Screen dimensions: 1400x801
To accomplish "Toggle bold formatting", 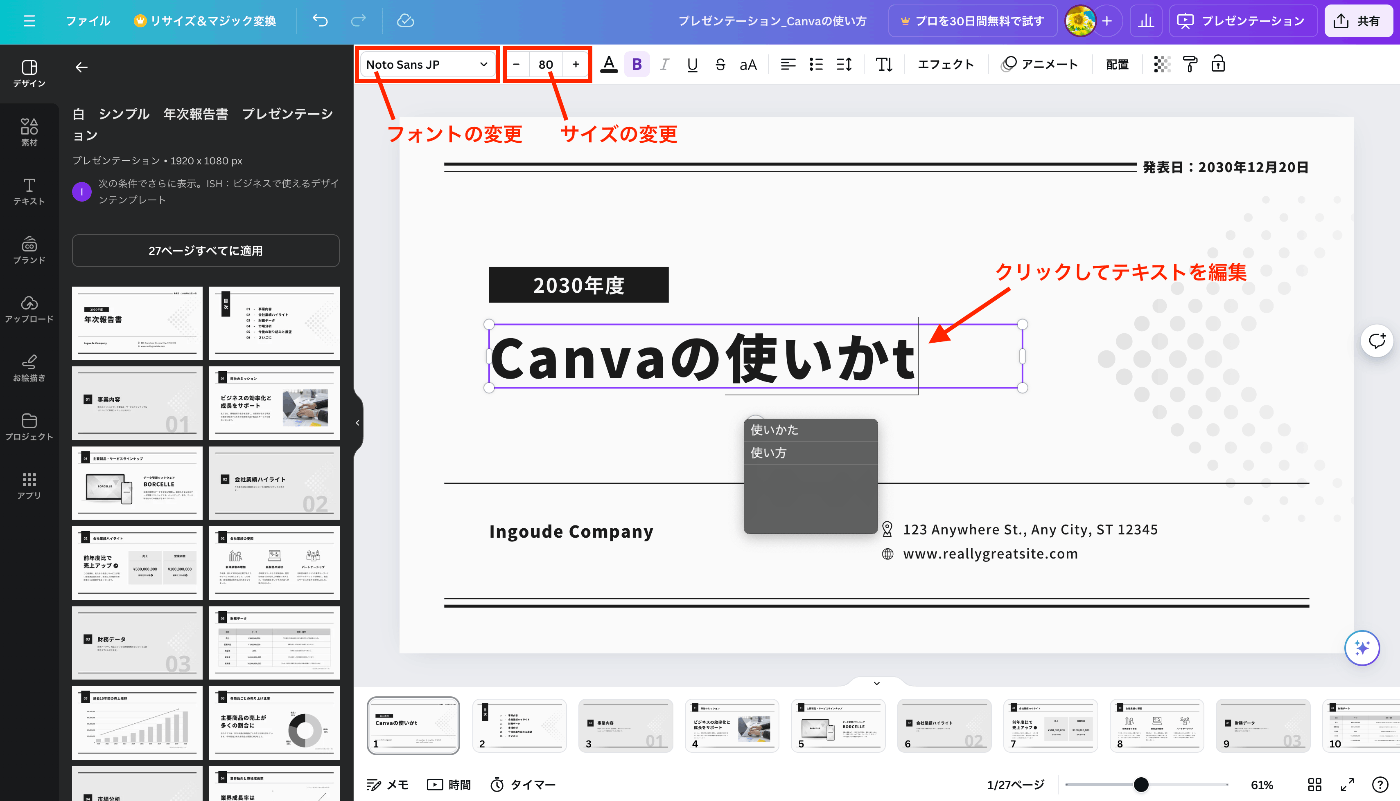I will tap(637, 64).
